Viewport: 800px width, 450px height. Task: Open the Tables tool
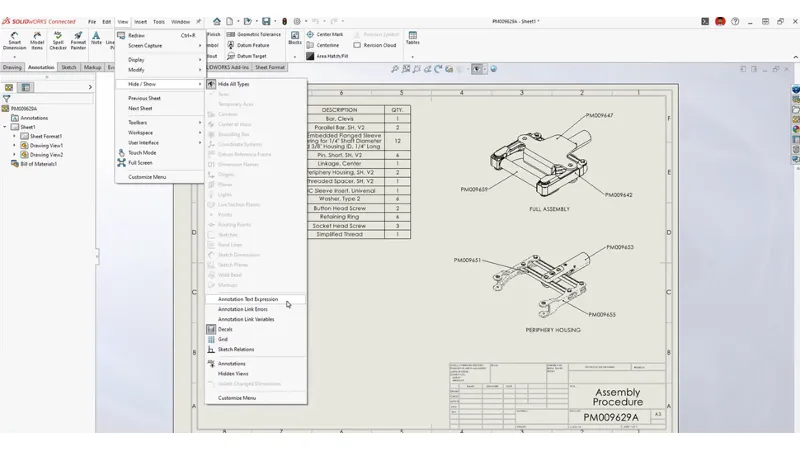point(413,38)
